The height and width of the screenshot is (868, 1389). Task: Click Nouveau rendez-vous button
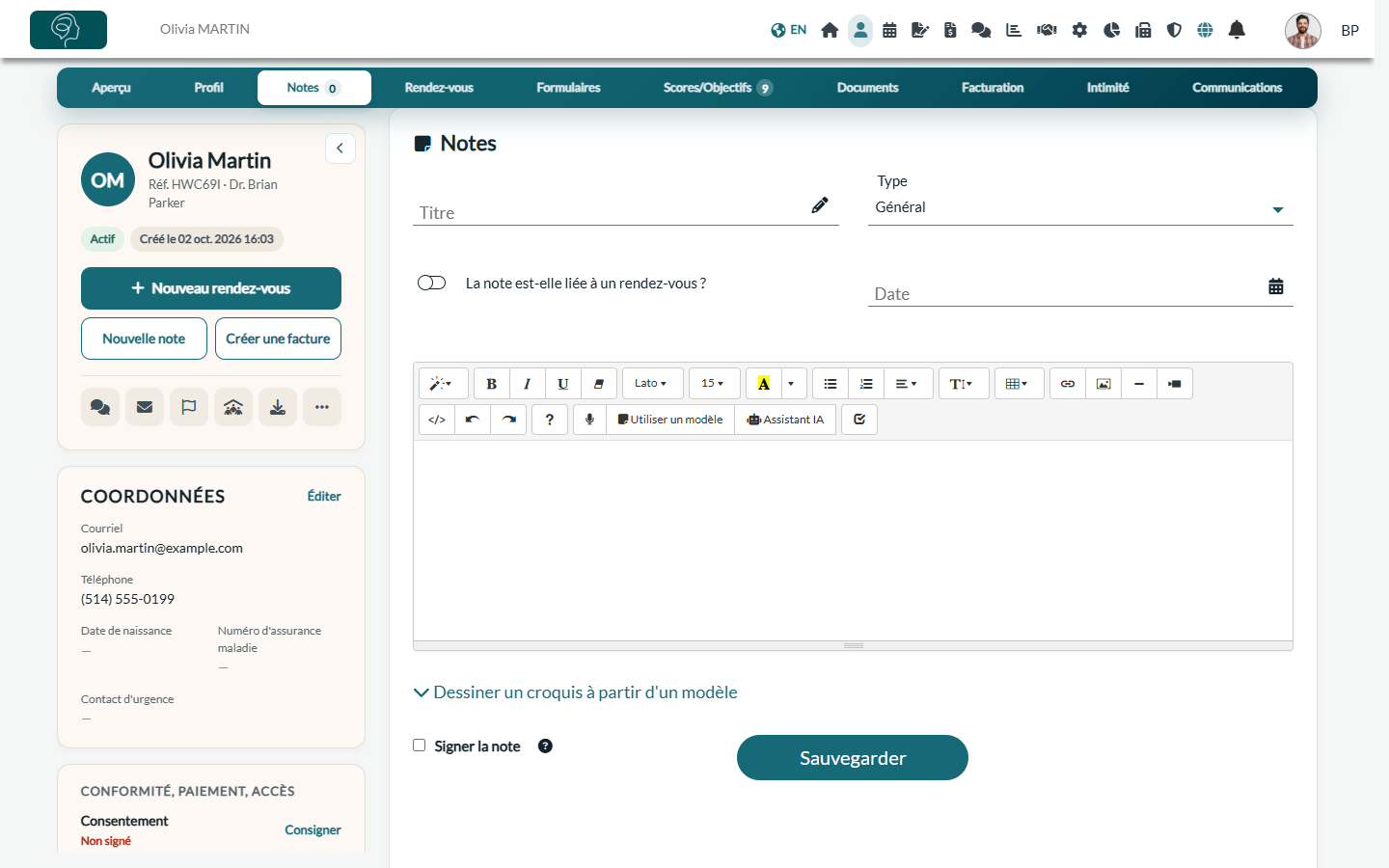211,288
